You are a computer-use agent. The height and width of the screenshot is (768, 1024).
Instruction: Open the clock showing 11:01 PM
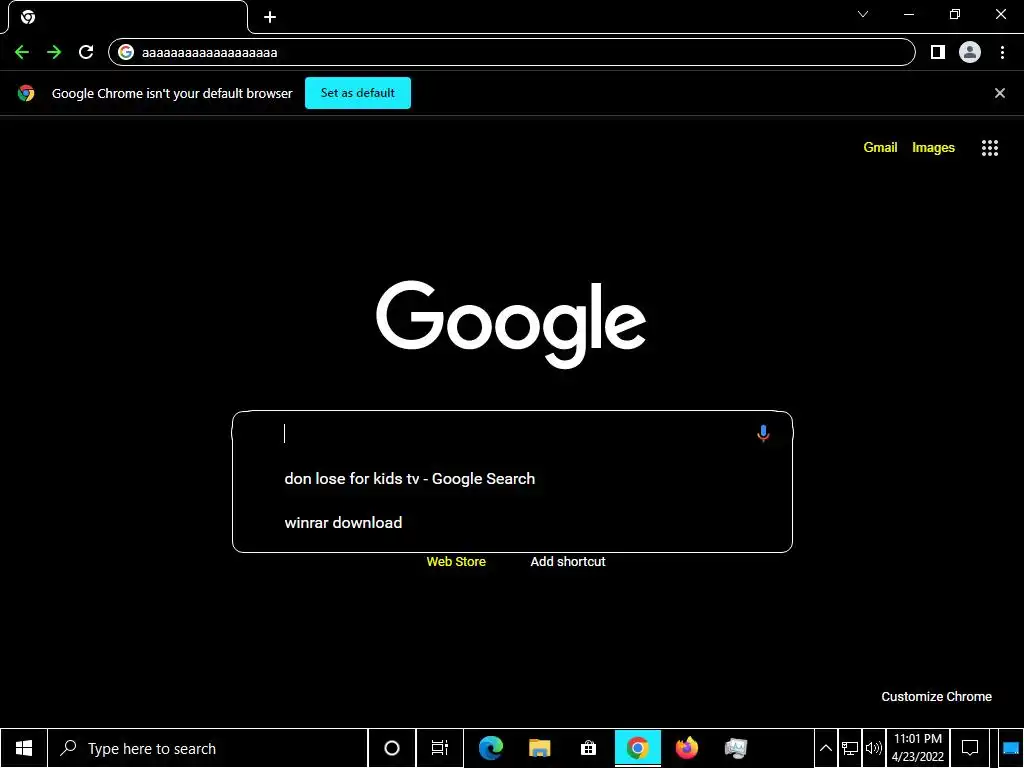[918, 748]
